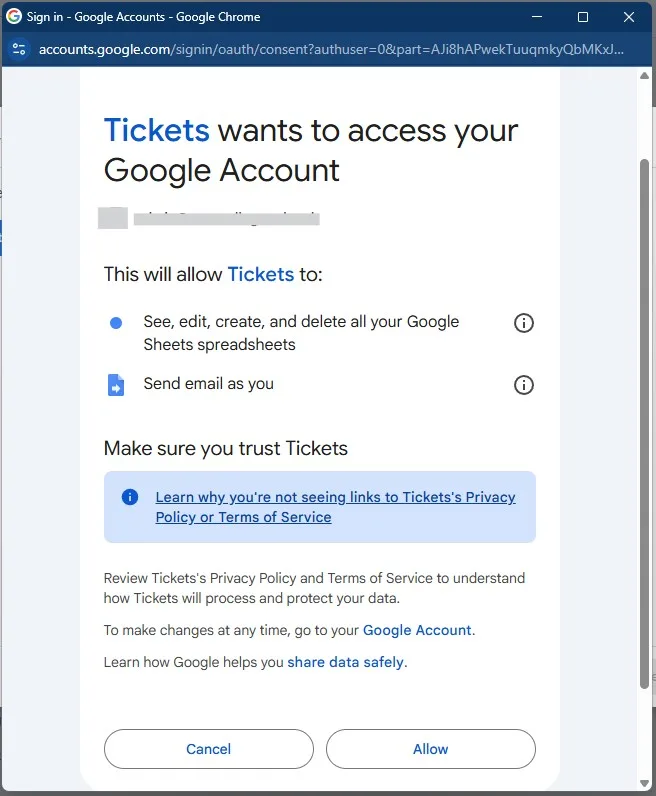Click scrollbar up arrow

click(644, 76)
